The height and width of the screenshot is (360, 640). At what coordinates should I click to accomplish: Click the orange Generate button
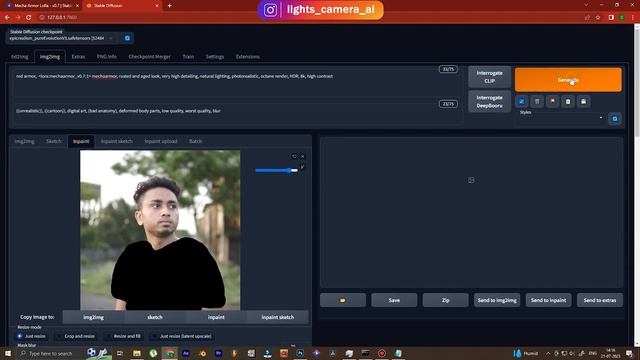(568, 80)
